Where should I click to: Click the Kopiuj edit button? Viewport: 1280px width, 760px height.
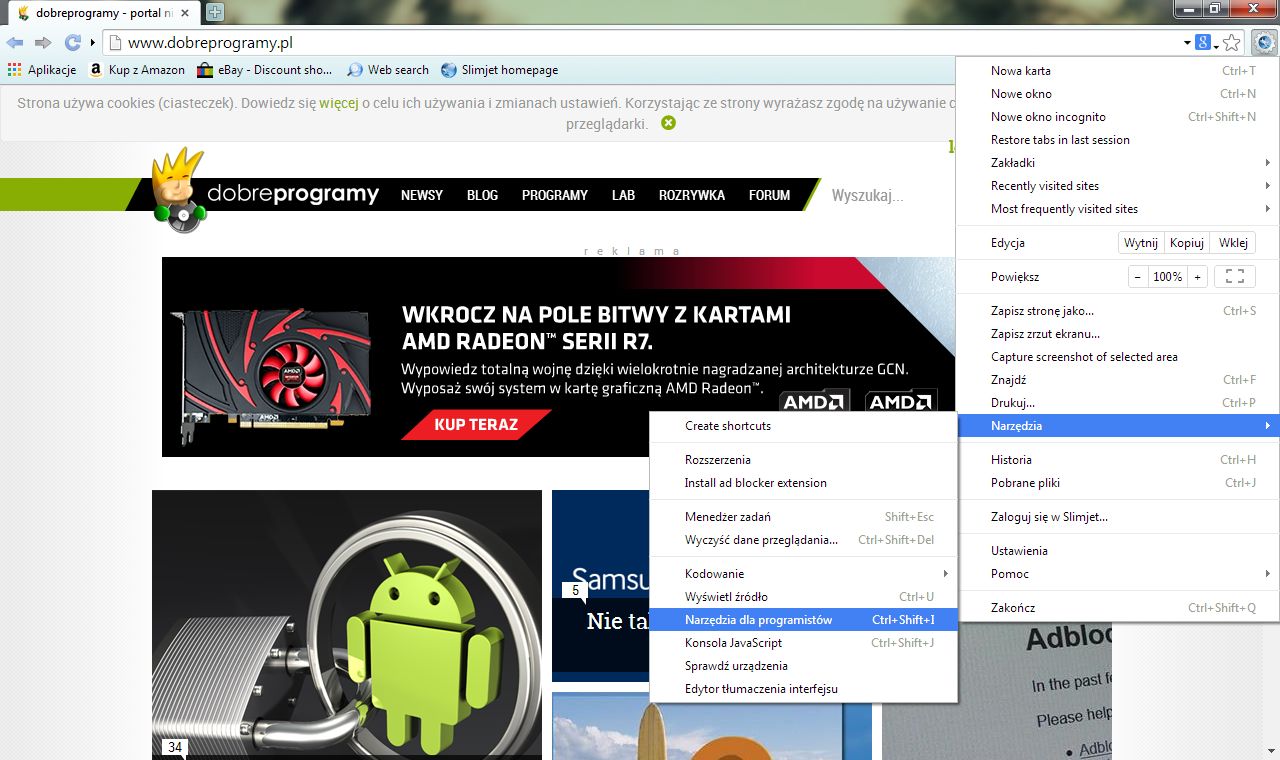(1187, 243)
